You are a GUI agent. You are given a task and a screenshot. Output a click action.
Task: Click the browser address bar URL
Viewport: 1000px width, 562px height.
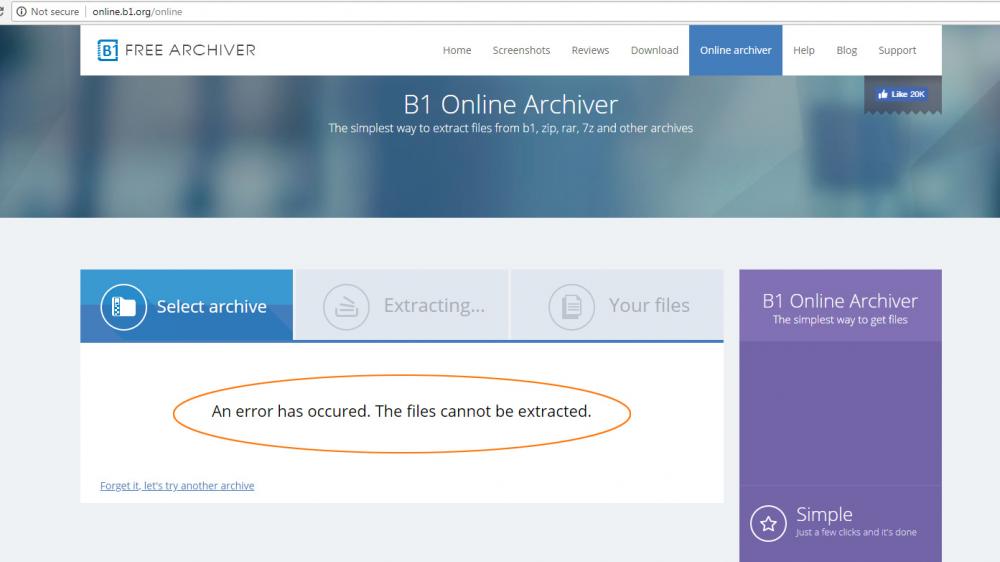click(x=137, y=11)
